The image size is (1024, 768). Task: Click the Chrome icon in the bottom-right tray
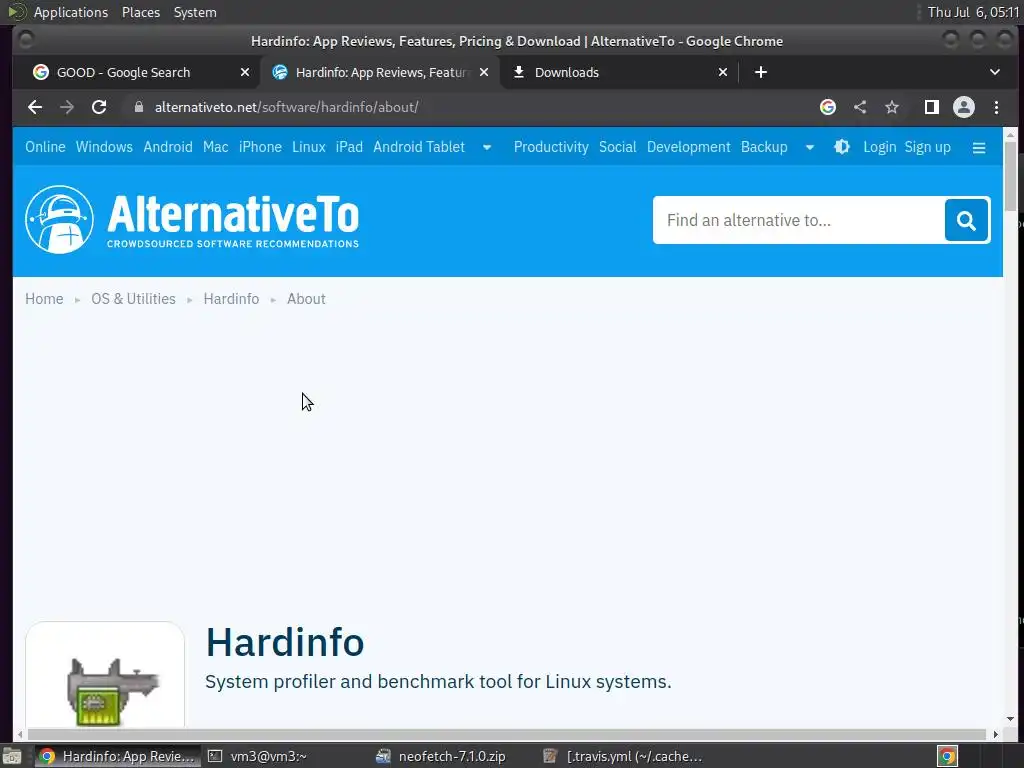(x=947, y=756)
